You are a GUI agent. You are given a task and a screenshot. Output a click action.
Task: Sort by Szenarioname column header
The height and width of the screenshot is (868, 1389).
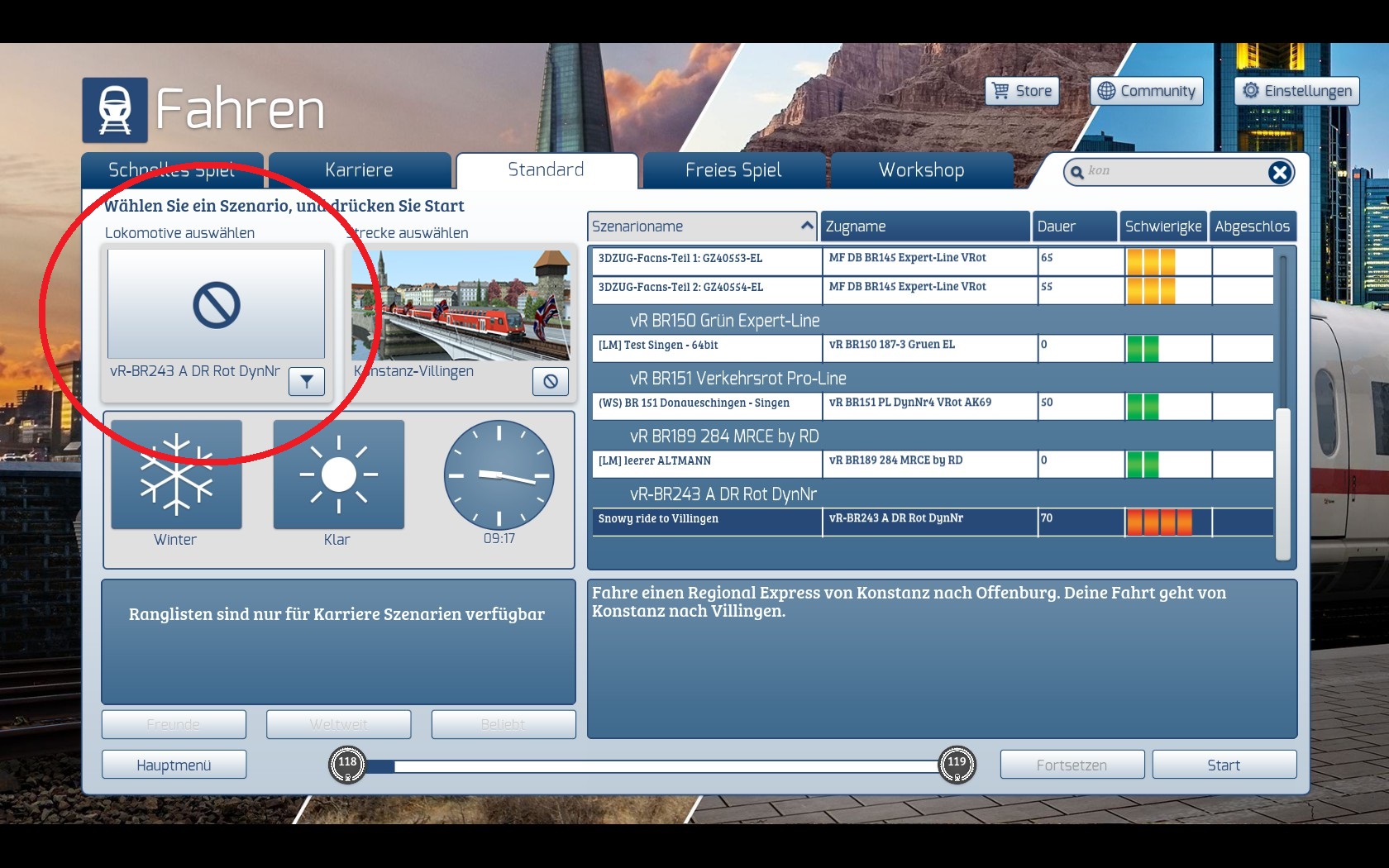point(701,227)
